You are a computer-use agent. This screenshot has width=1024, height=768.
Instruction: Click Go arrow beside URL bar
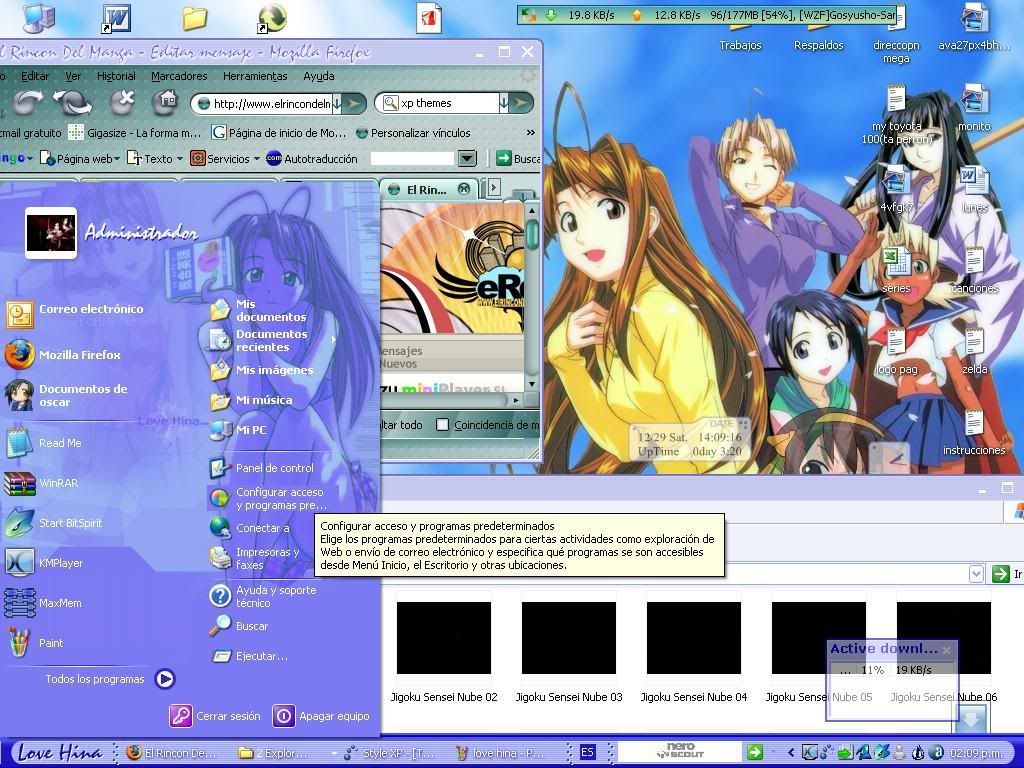(354, 103)
